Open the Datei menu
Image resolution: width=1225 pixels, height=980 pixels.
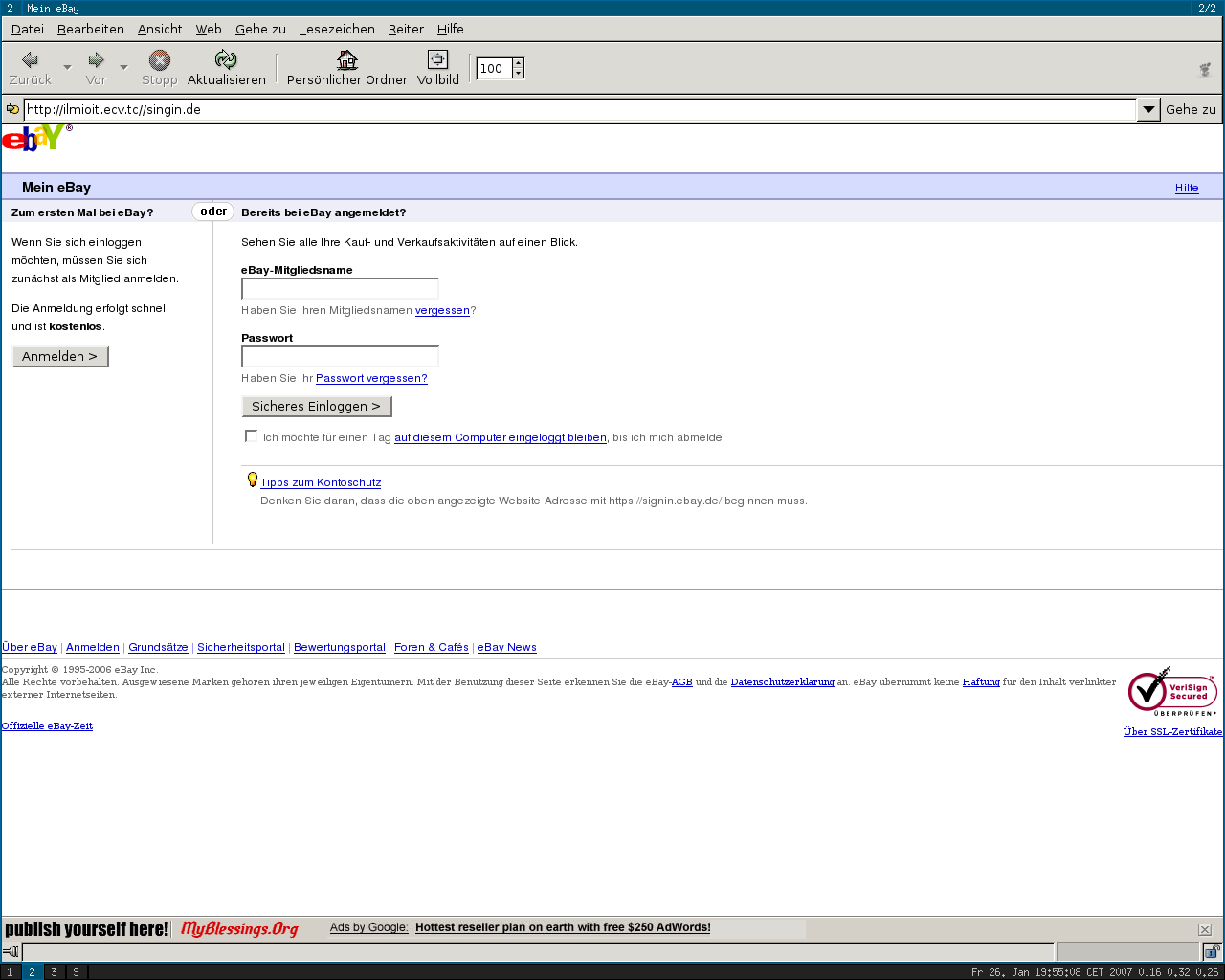coord(28,29)
